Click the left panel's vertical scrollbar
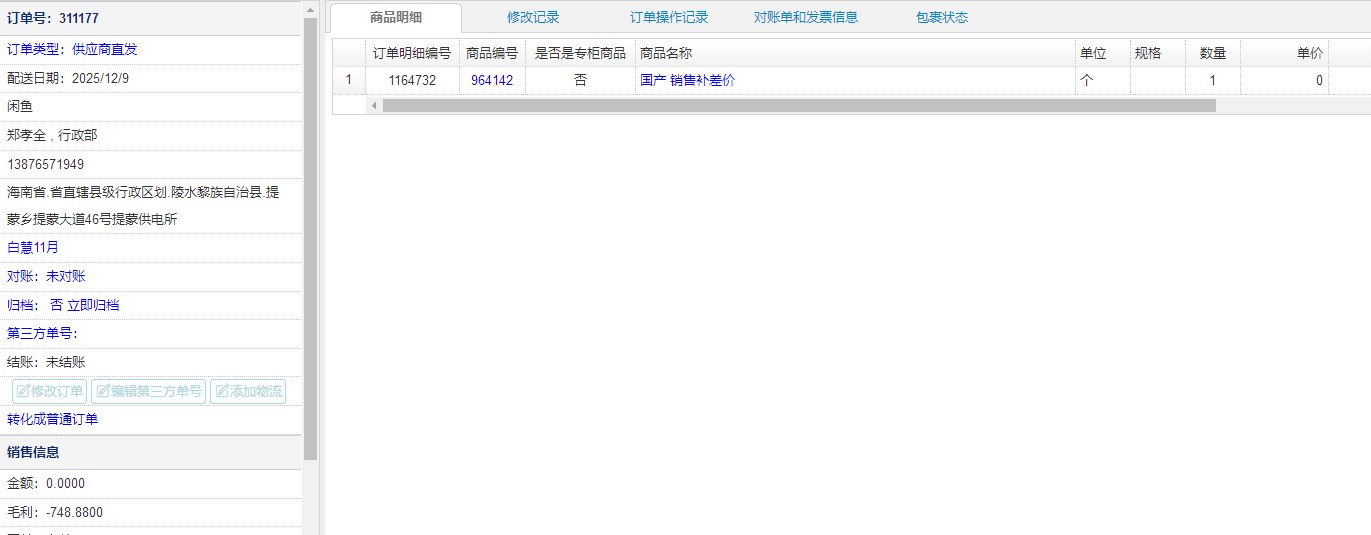1371x535 pixels. click(x=310, y=230)
